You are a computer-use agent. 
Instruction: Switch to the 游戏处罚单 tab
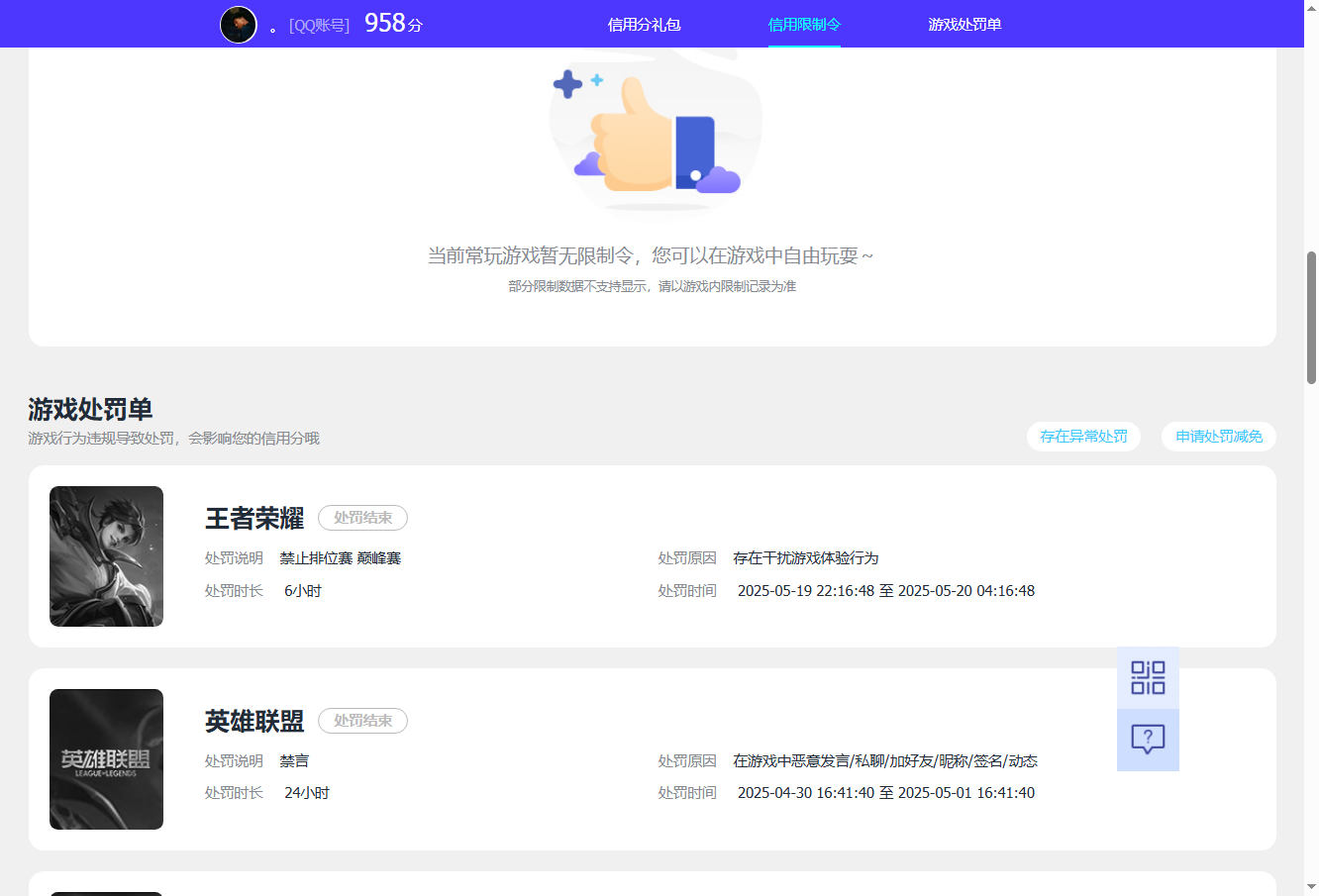pos(964,25)
